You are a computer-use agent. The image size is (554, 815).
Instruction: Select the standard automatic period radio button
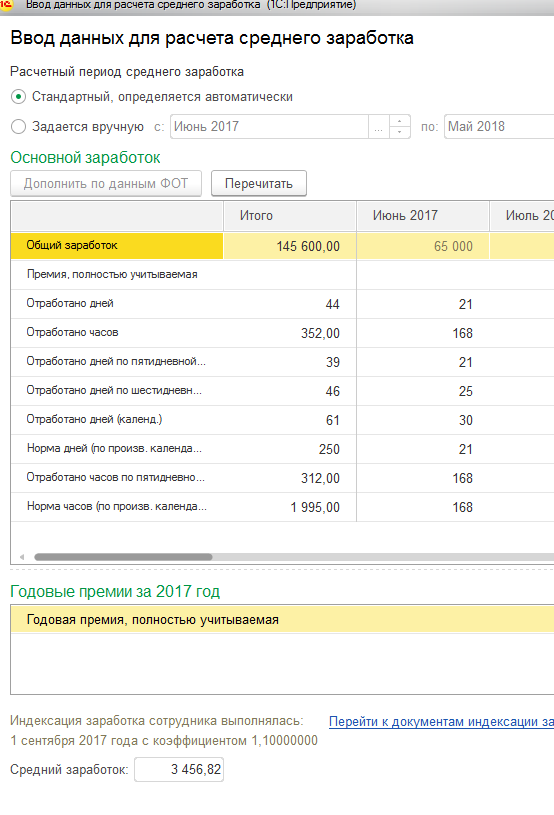click(18, 97)
